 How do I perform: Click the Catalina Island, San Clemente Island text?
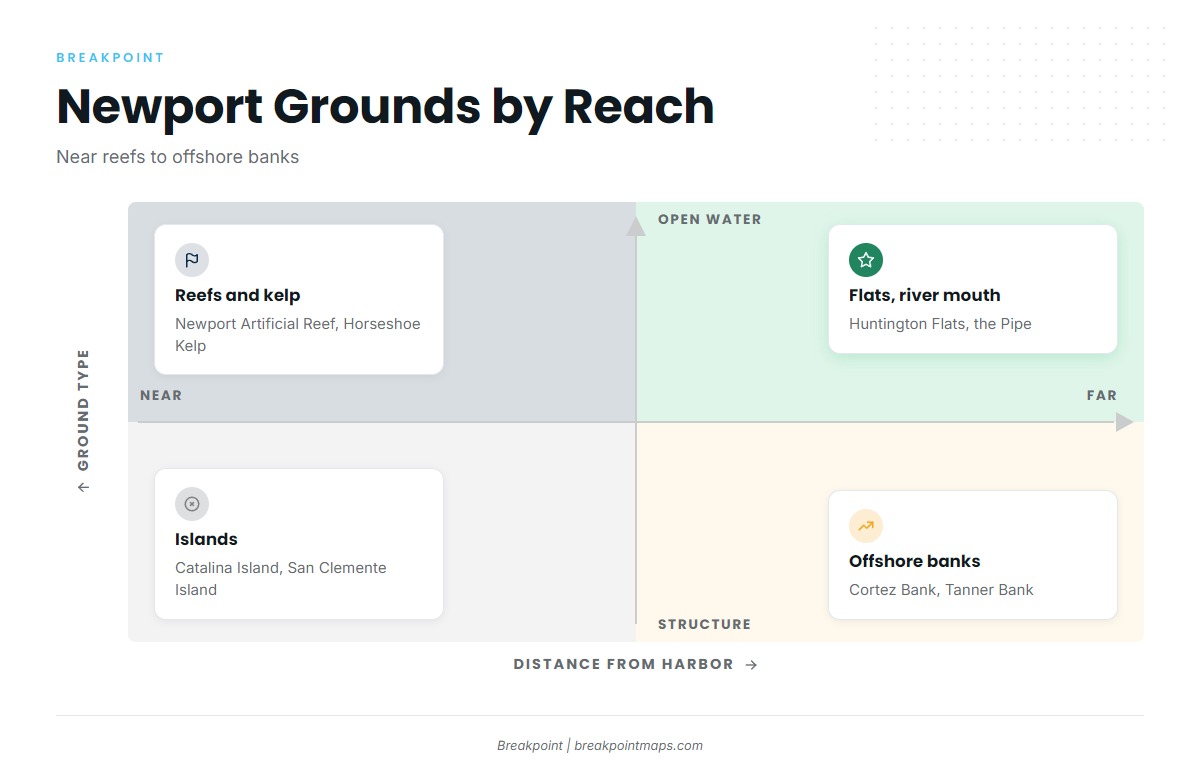pos(281,579)
